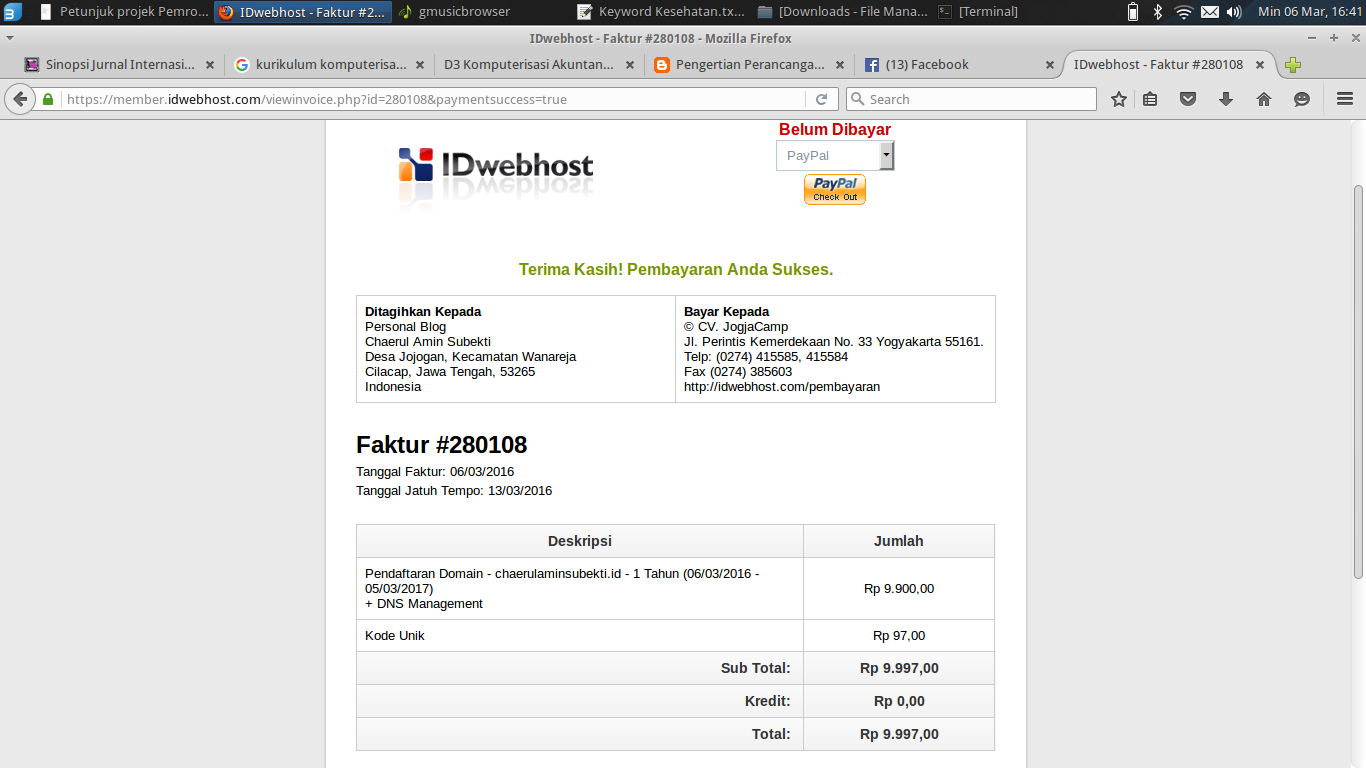Switch to kurikulum komputerisa Google tab
The image size is (1366, 768).
[330, 65]
